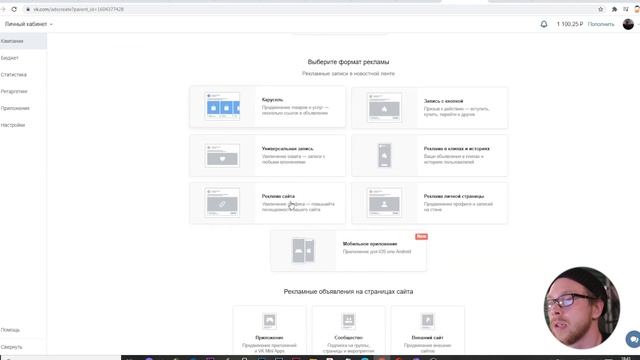Select the Сообщество site ad label

click(348, 338)
